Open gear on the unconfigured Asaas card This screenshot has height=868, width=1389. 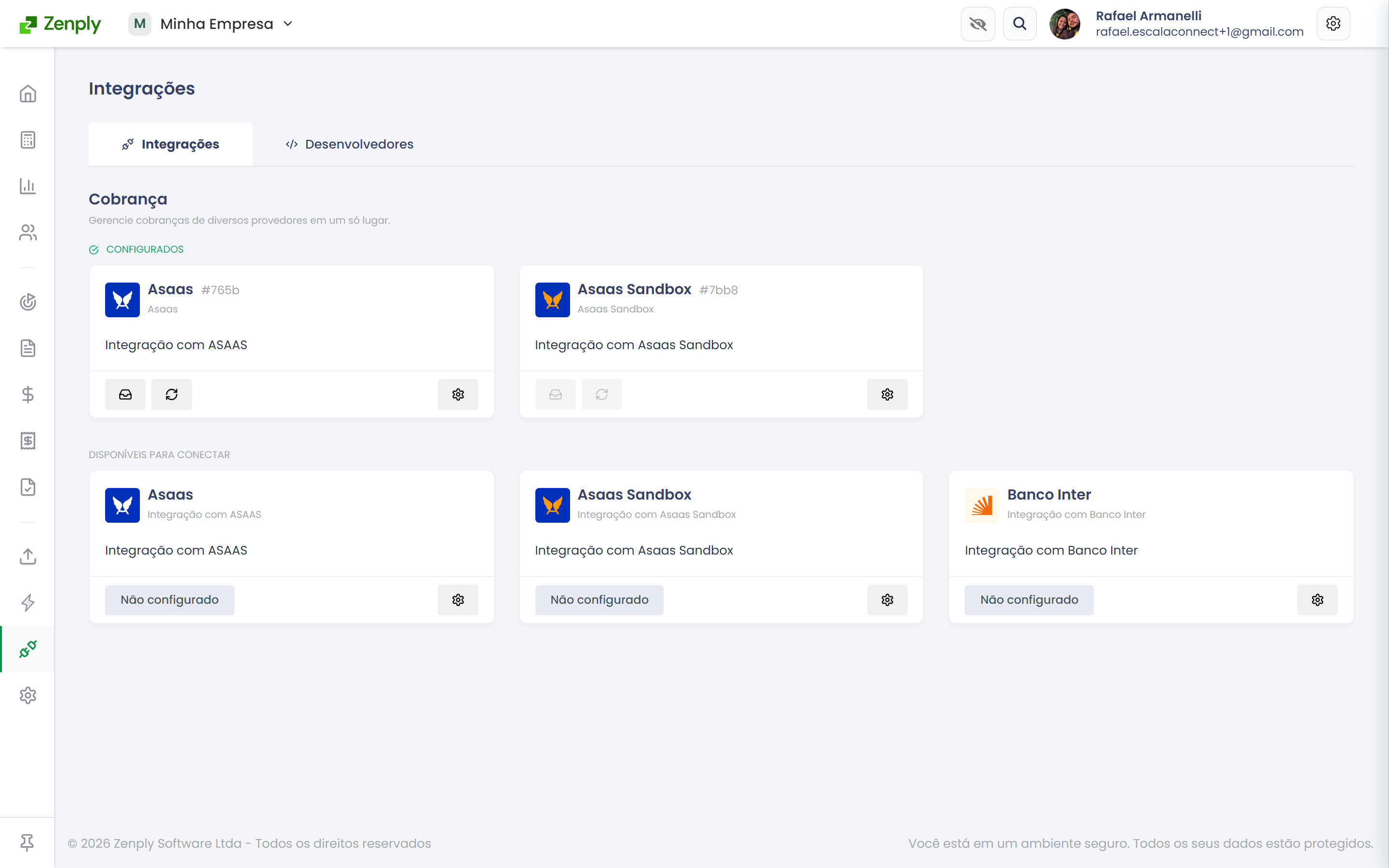pos(458,600)
